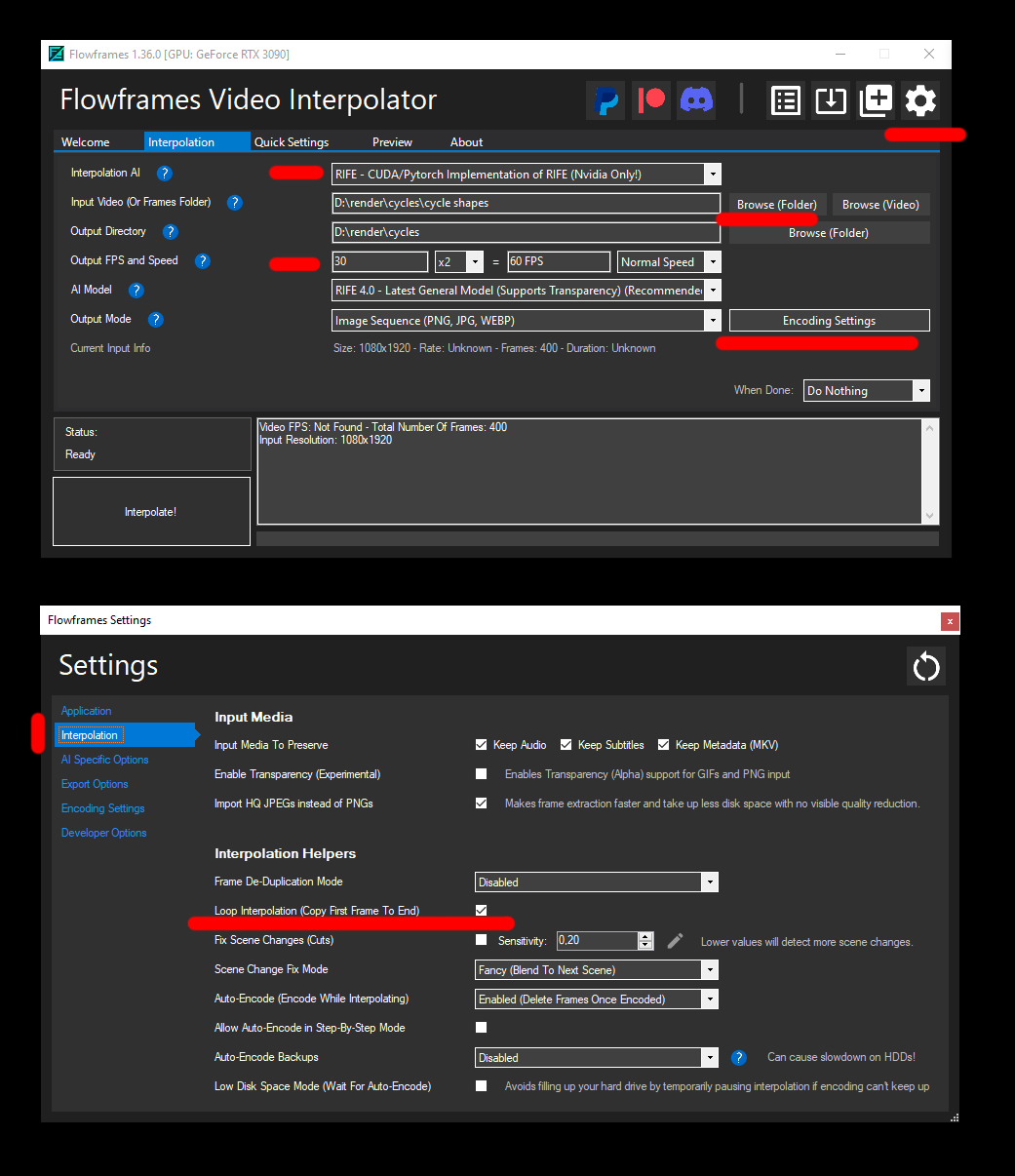1015x1176 pixels.
Task: Open the x2 multiplier dropdown
Action: click(x=459, y=261)
